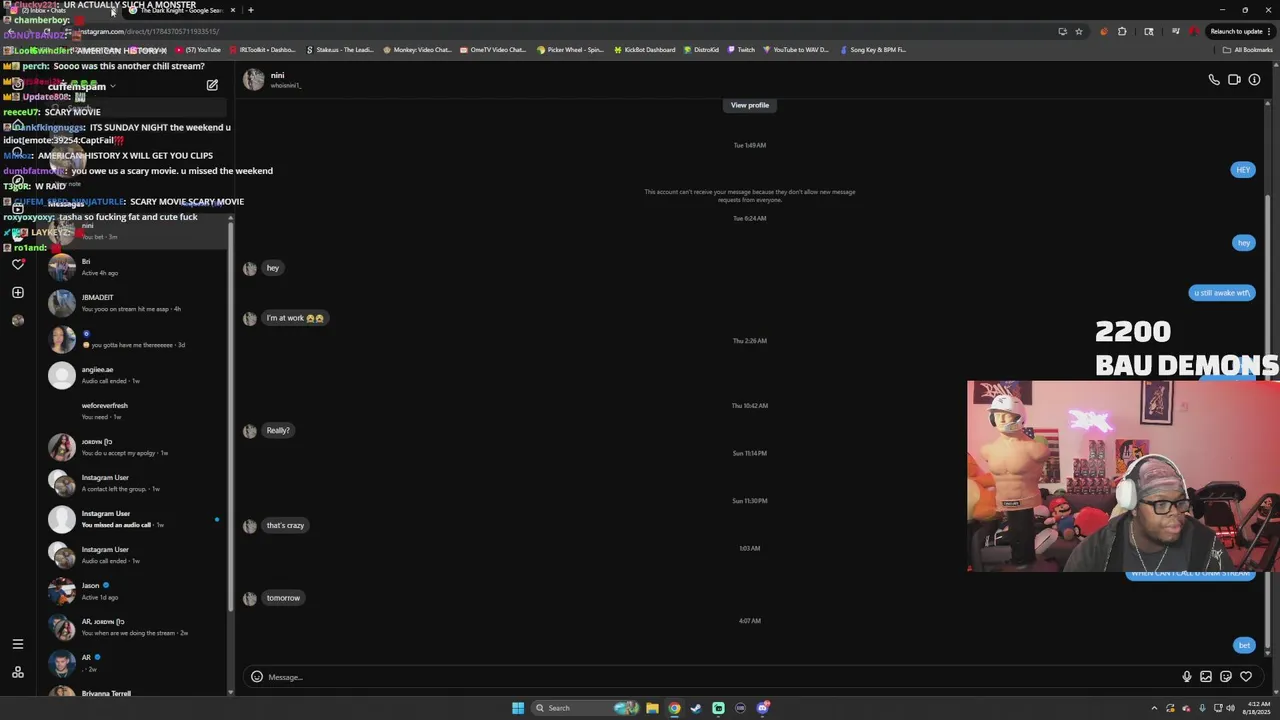Open conversation information panel

point(1254,80)
